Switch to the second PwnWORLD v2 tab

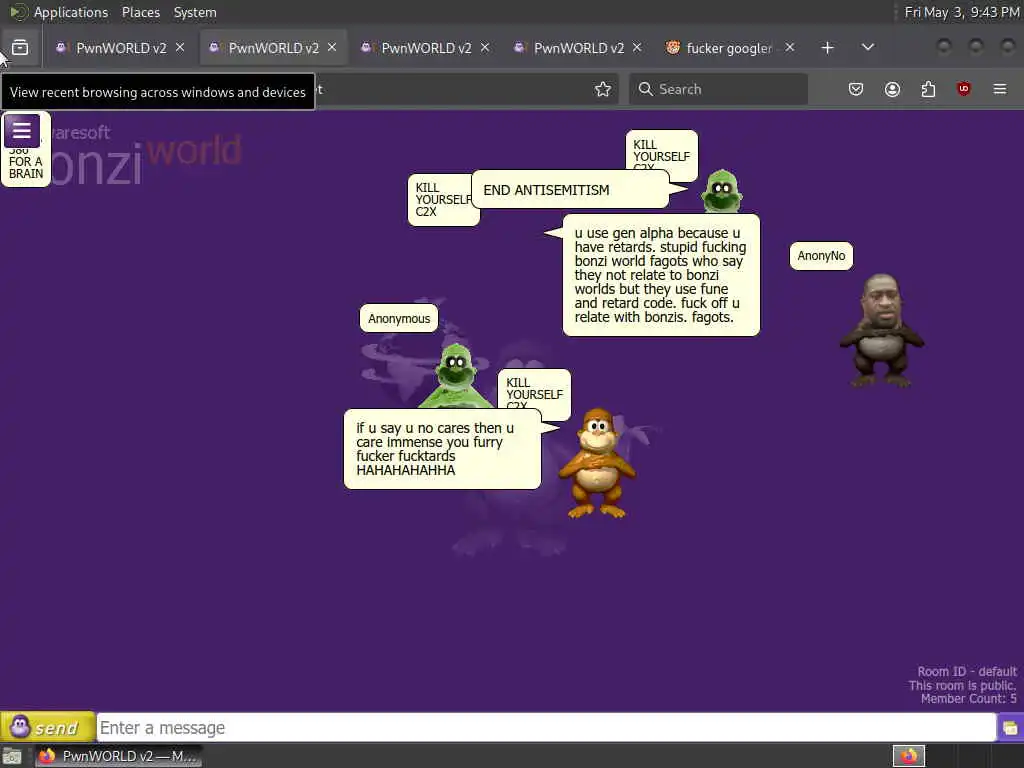coord(274,48)
